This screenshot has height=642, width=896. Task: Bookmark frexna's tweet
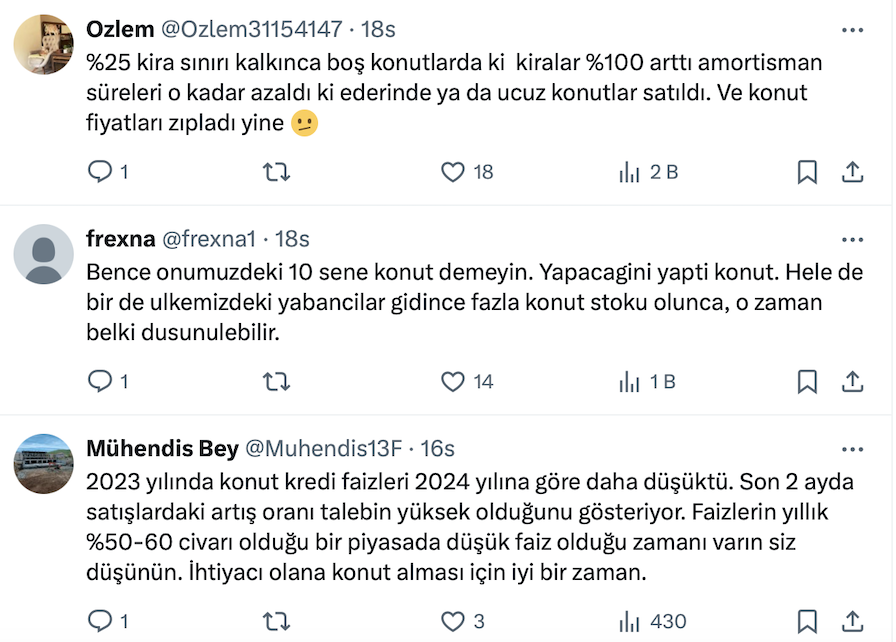(807, 381)
